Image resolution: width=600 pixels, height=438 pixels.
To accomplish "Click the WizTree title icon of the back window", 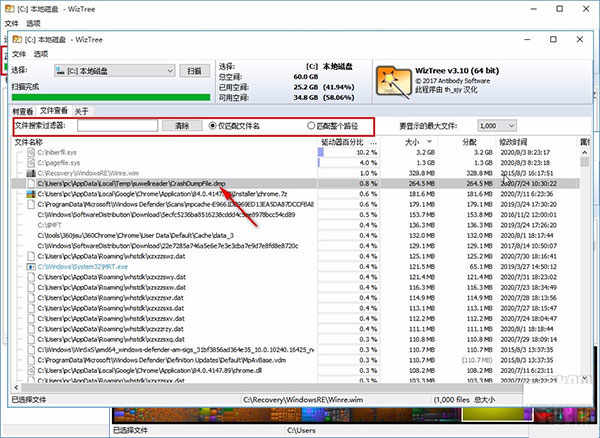I will pos(9,9).
